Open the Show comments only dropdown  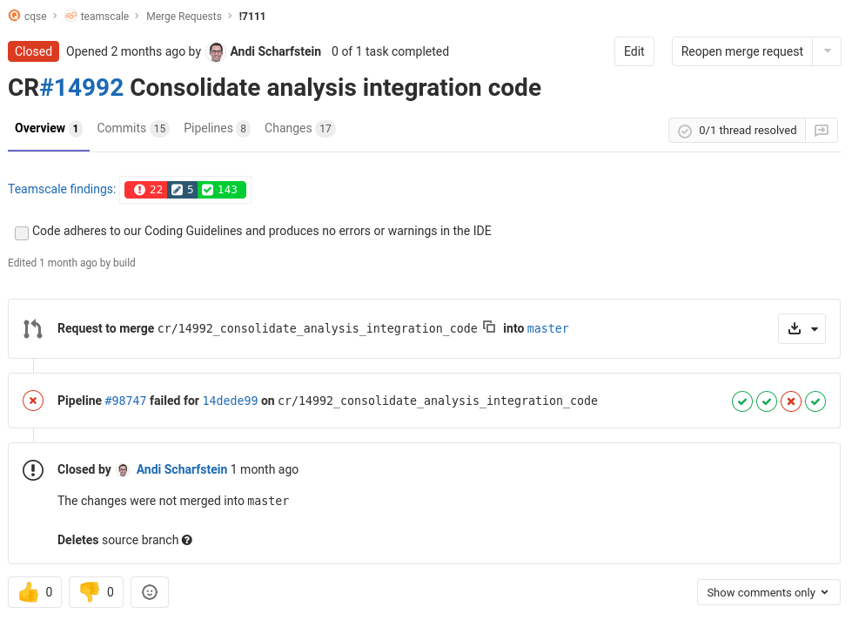767,592
